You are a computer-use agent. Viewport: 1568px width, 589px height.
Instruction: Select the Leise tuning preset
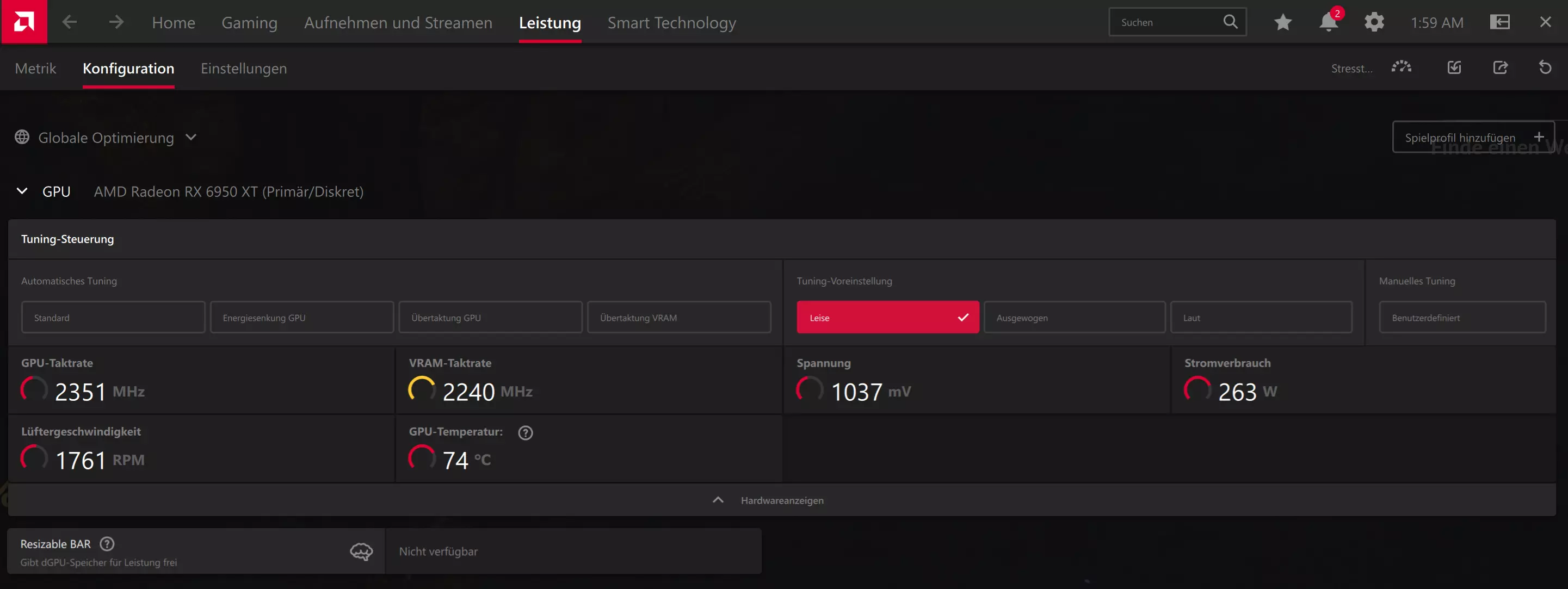click(888, 318)
